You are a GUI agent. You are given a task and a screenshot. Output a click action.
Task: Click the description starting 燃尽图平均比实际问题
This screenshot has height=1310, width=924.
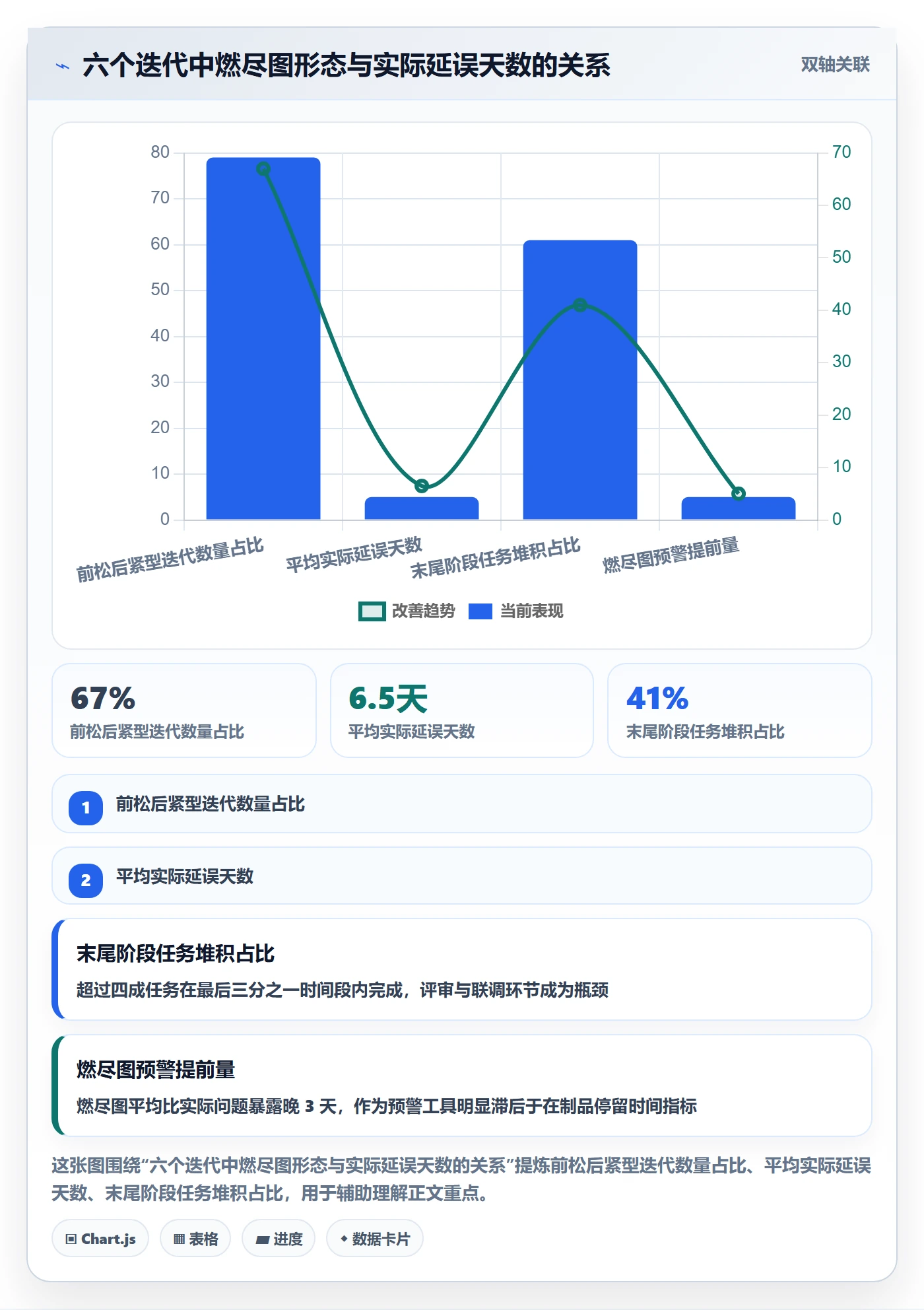pyautogui.click(x=387, y=1107)
